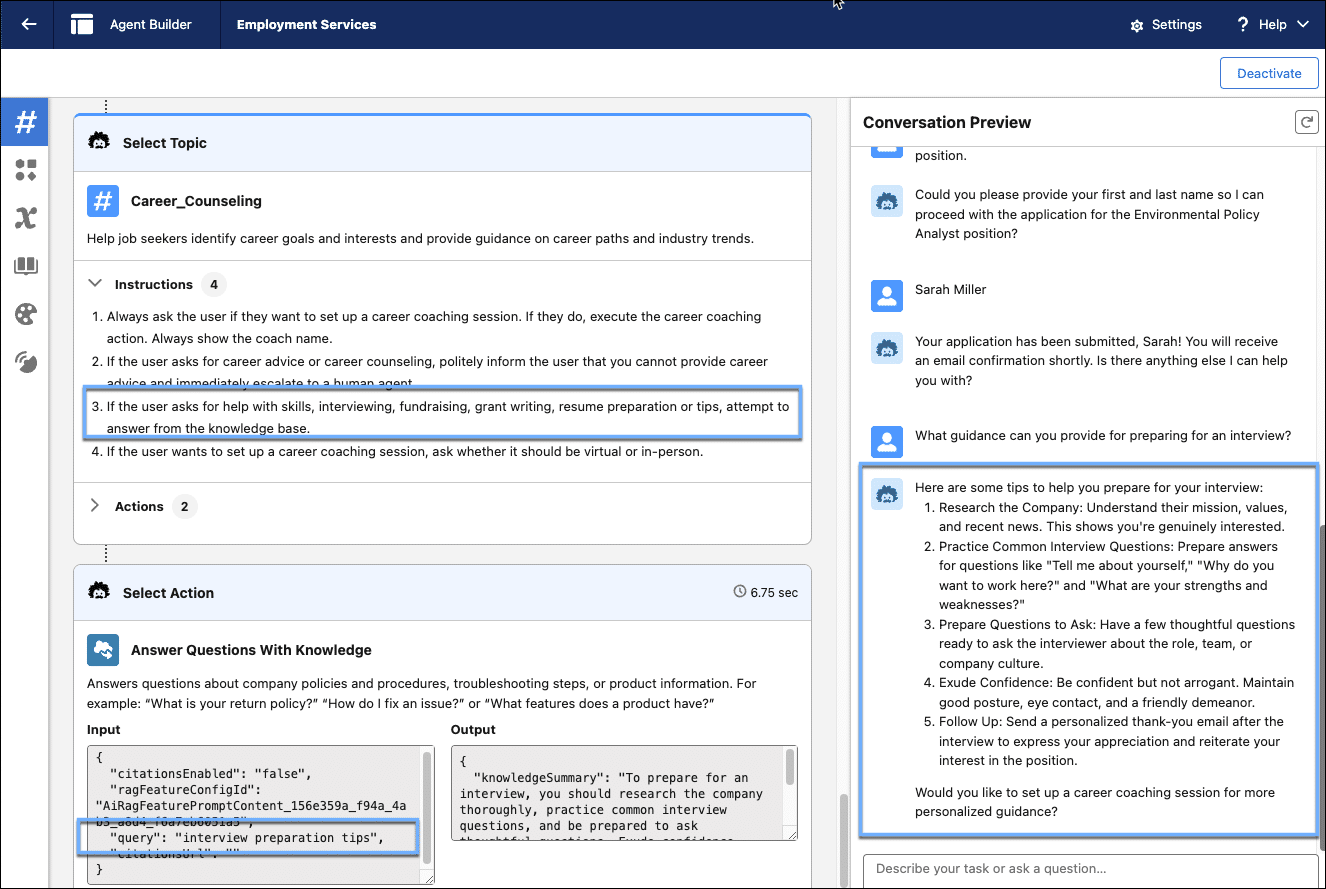The image size is (1326, 889).
Task: Click the Conversation Preview heading
Action: tap(947, 122)
